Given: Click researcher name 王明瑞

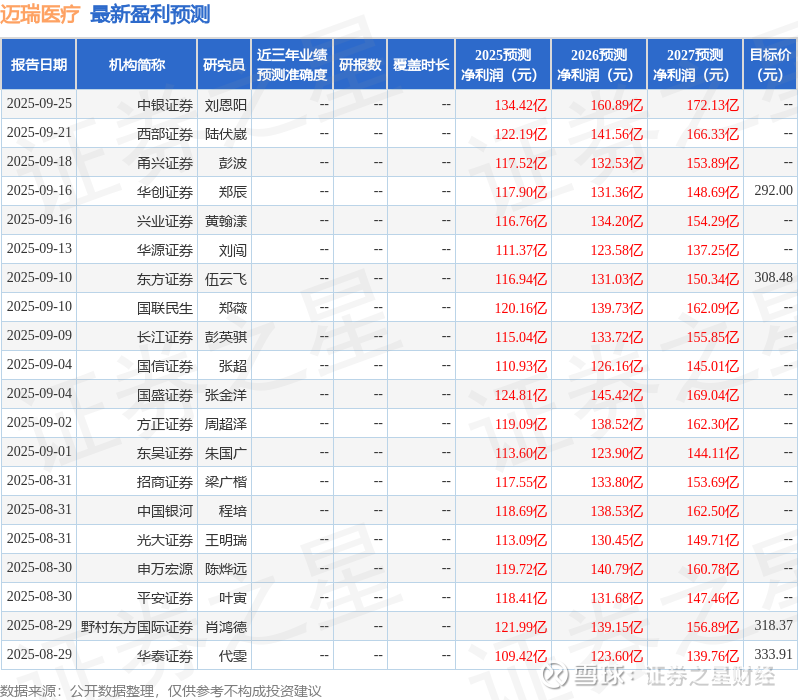Looking at the screenshot, I should pos(226,541).
